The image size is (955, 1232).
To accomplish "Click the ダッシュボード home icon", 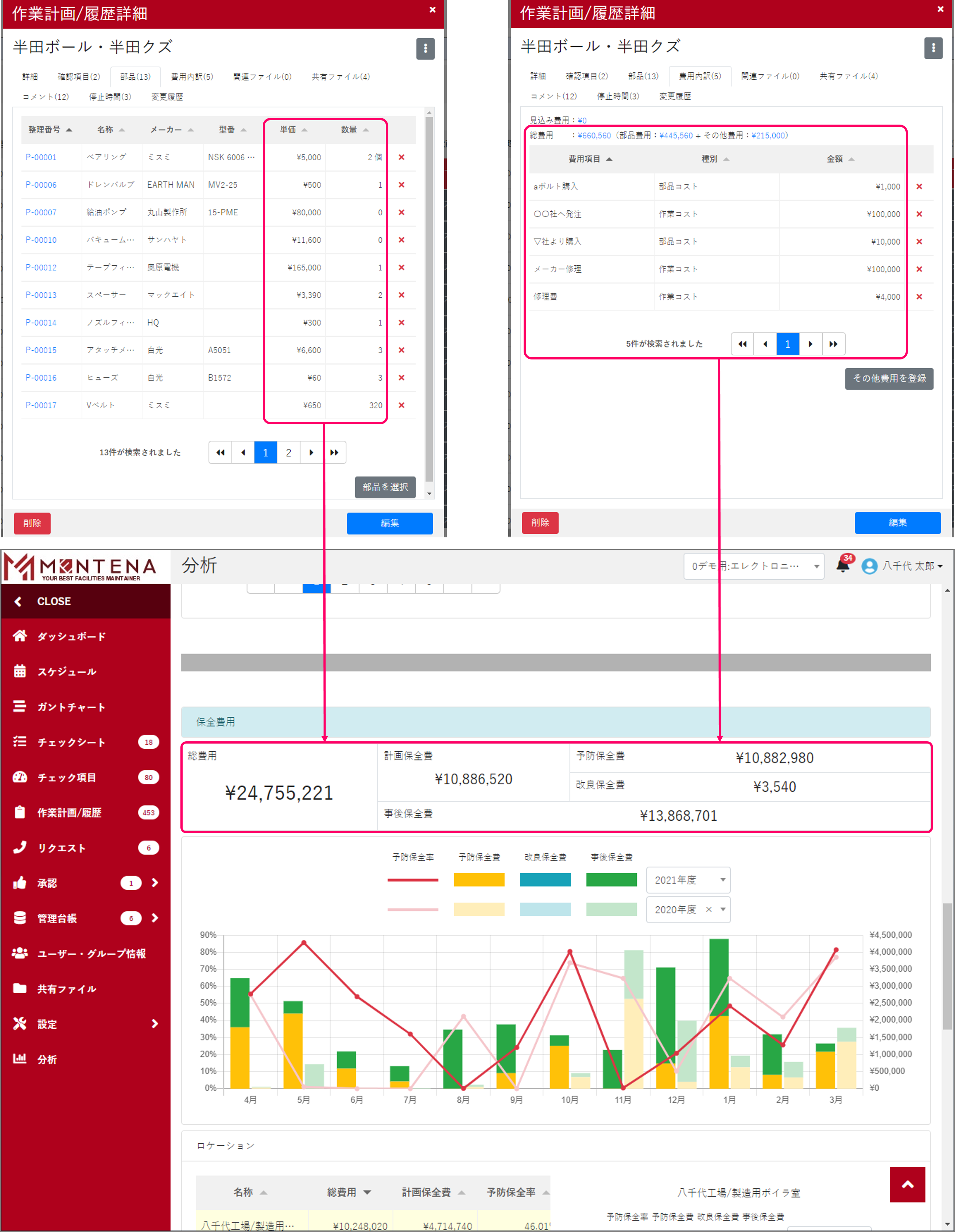I will tap(20, 636).
